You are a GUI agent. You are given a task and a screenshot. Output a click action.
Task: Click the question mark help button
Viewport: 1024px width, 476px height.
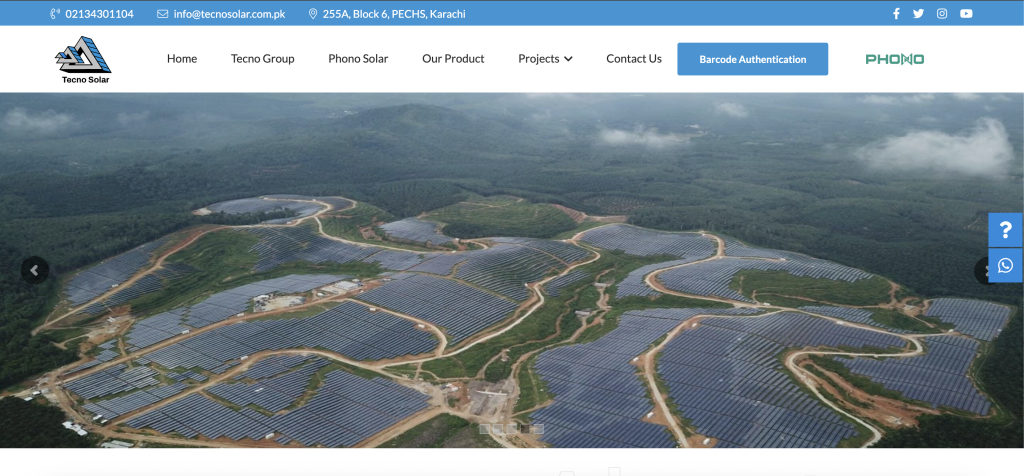tap(1005, 230)
